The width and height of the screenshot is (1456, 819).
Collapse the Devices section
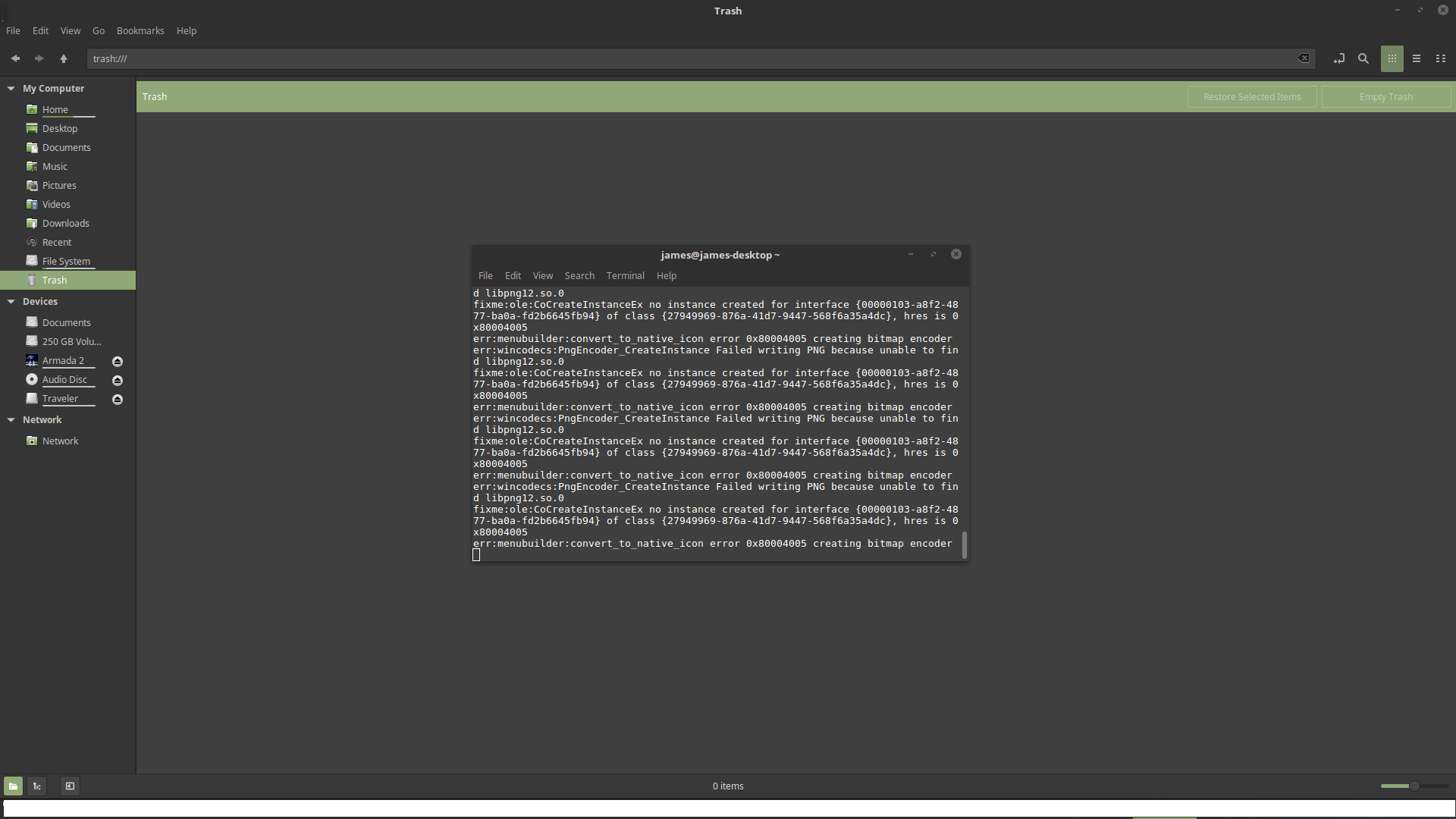11,302
